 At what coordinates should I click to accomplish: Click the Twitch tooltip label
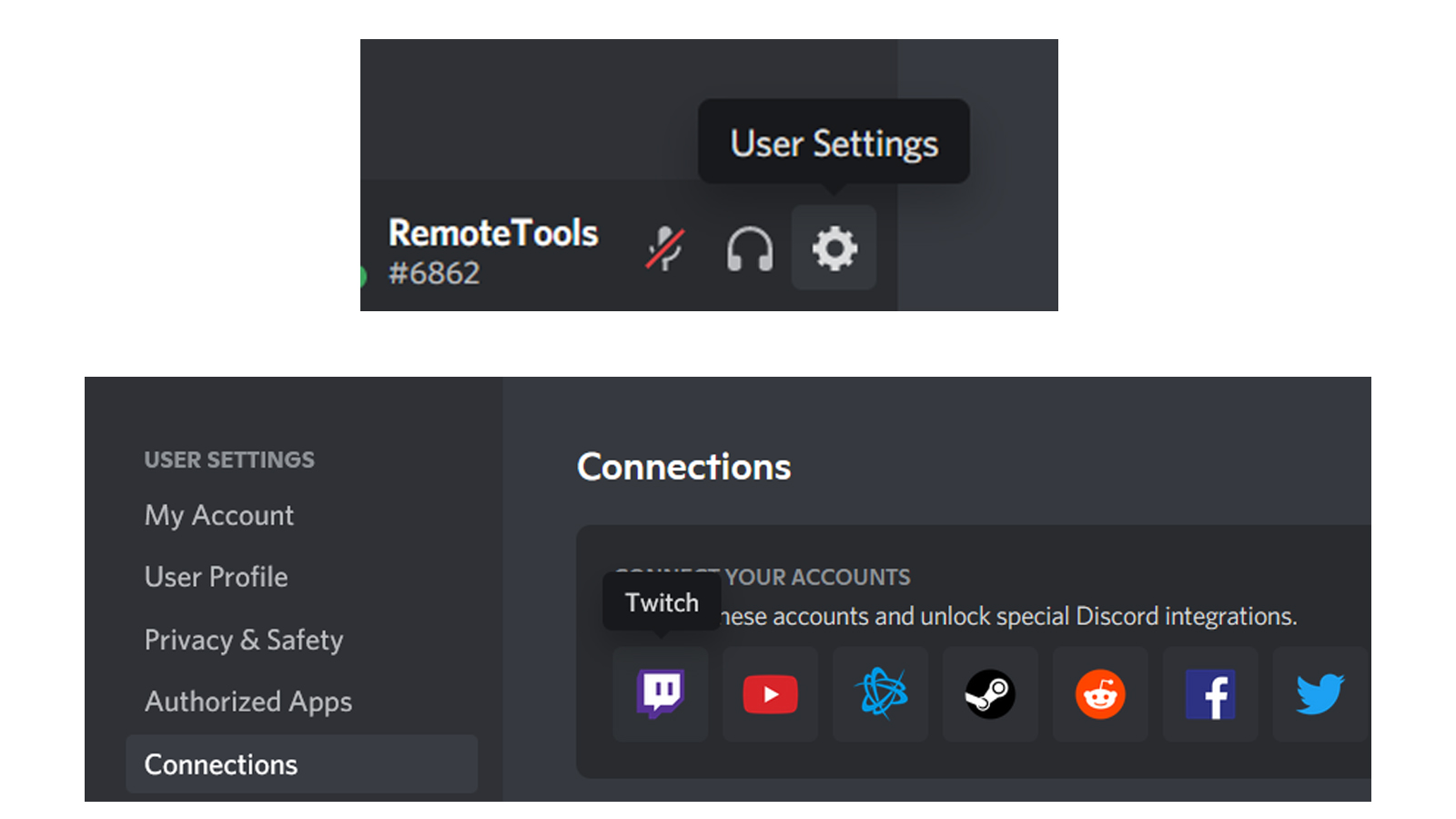tap(662, 602)
